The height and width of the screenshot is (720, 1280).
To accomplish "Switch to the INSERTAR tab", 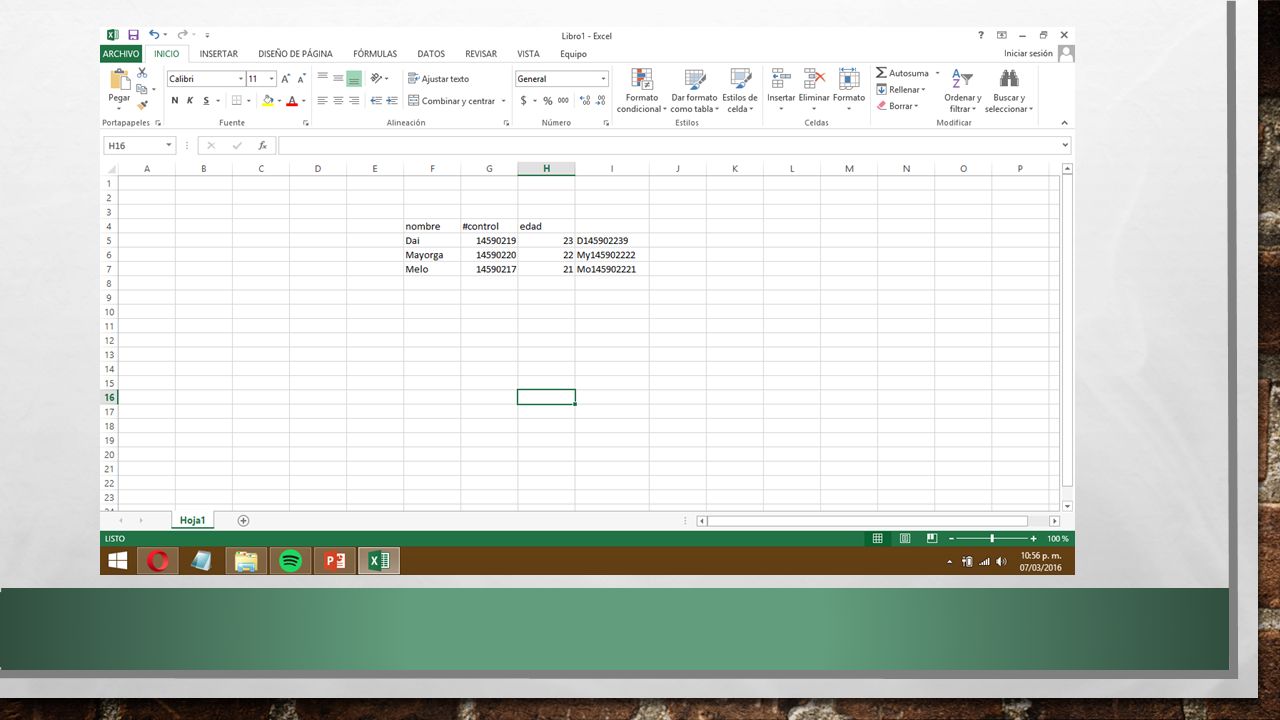I will click(x=218, y=54).
